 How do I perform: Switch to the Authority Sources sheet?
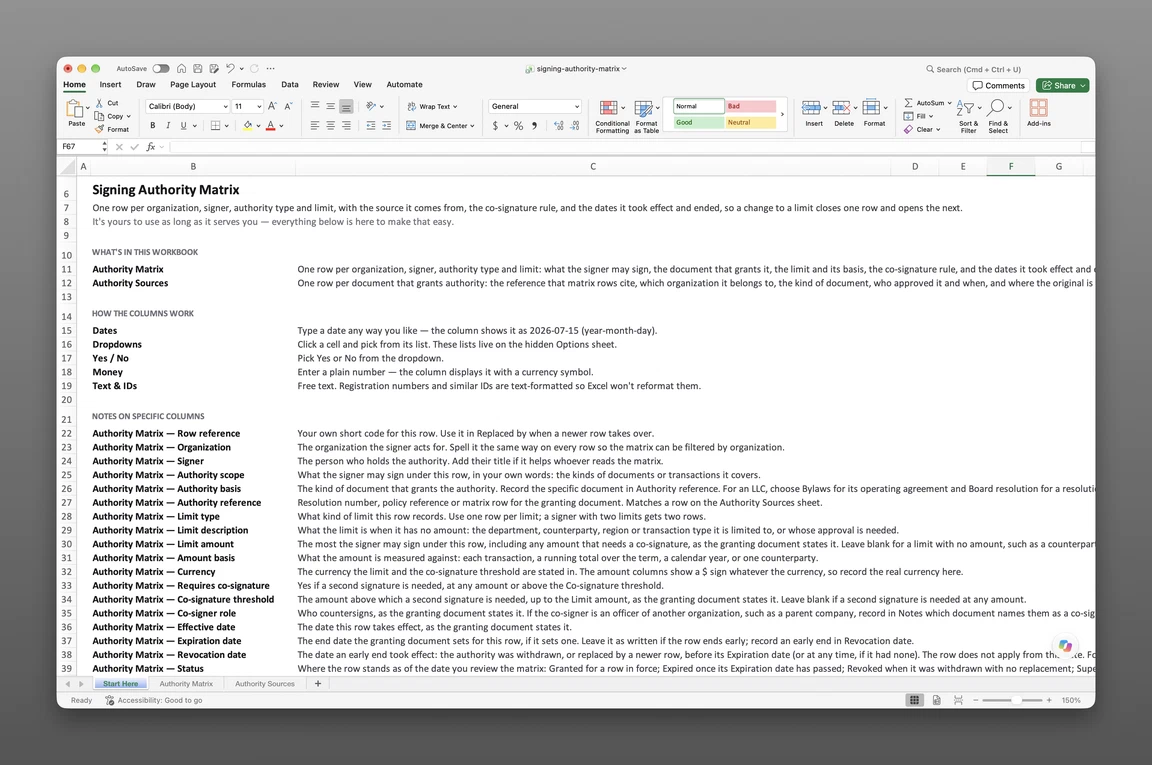(264, 683)
